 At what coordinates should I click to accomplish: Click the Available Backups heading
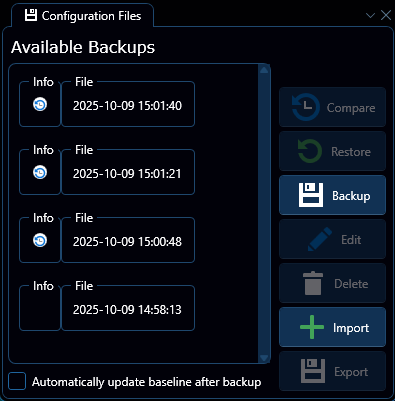pyautogui.click(x=83, y=48)
